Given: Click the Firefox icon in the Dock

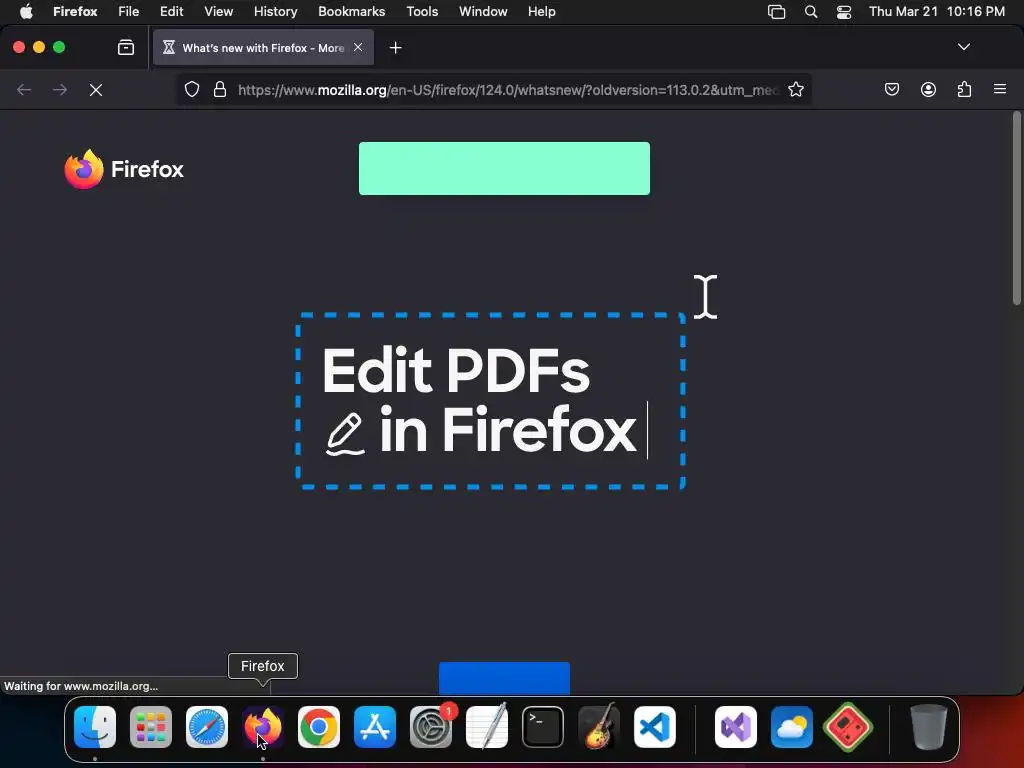Looking at the screenshot, I should point(263,727).
